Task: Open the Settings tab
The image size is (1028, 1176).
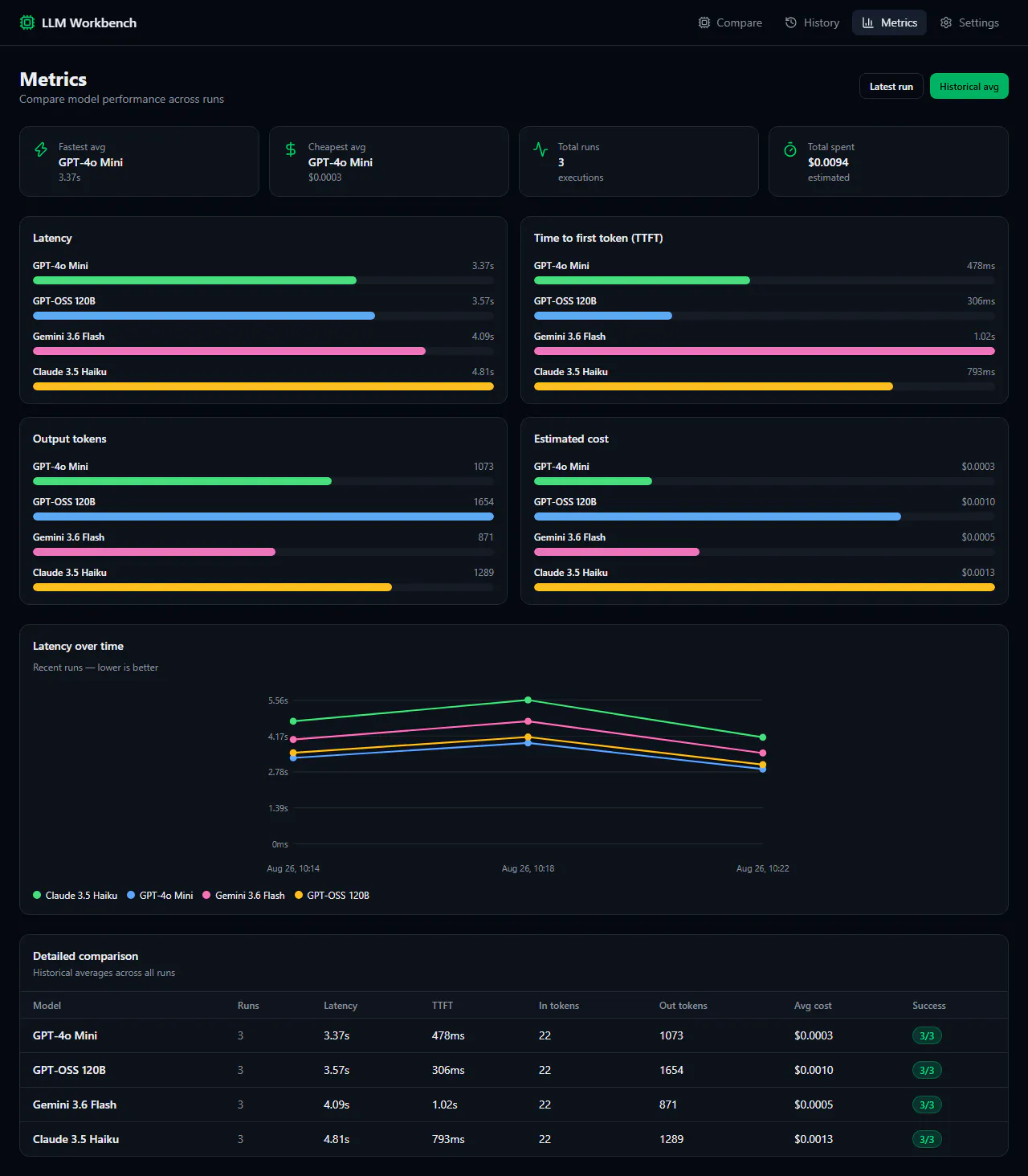Action: tap(969, 22)
